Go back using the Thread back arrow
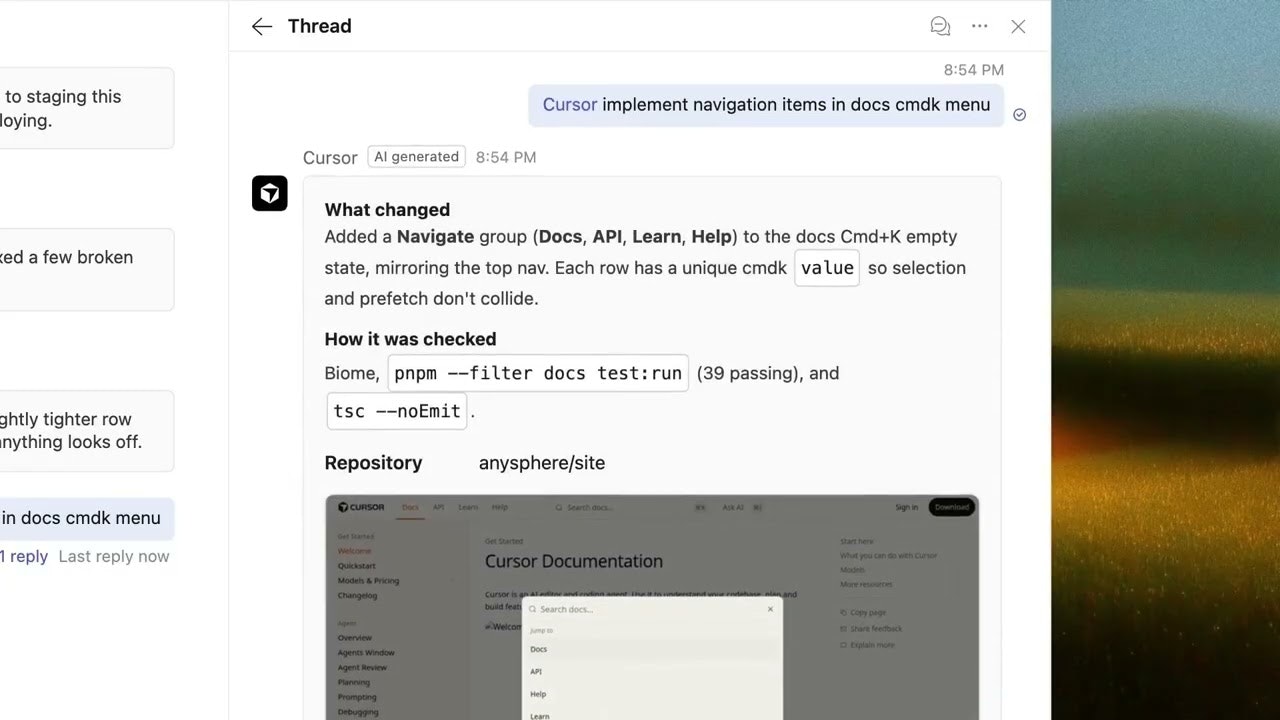Image resolution: width=1280 pixels, height=720 pixels. [x=262, y=27]
